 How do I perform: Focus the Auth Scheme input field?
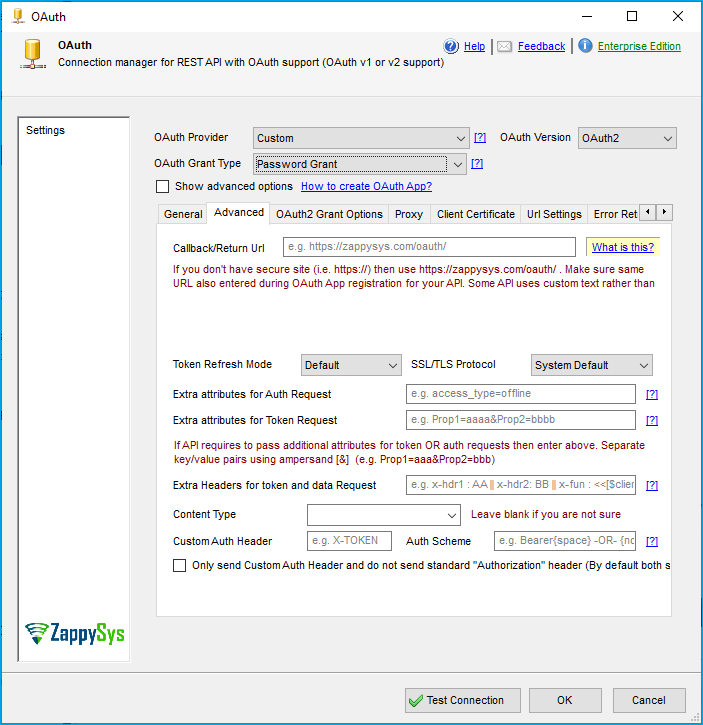[x=565, y=541]
